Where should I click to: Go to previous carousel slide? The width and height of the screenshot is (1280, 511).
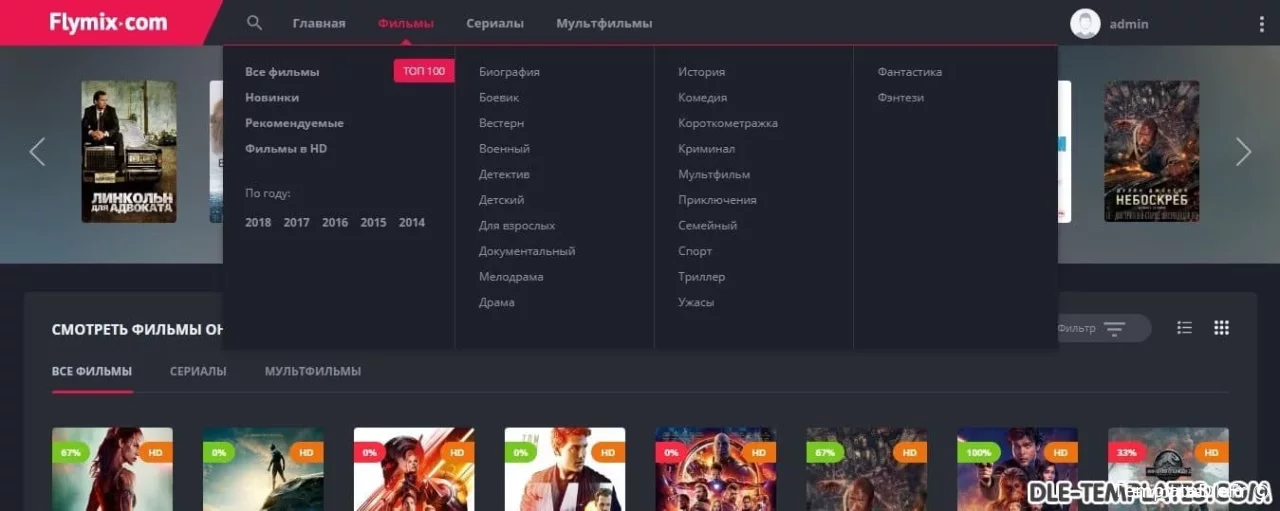37,152
